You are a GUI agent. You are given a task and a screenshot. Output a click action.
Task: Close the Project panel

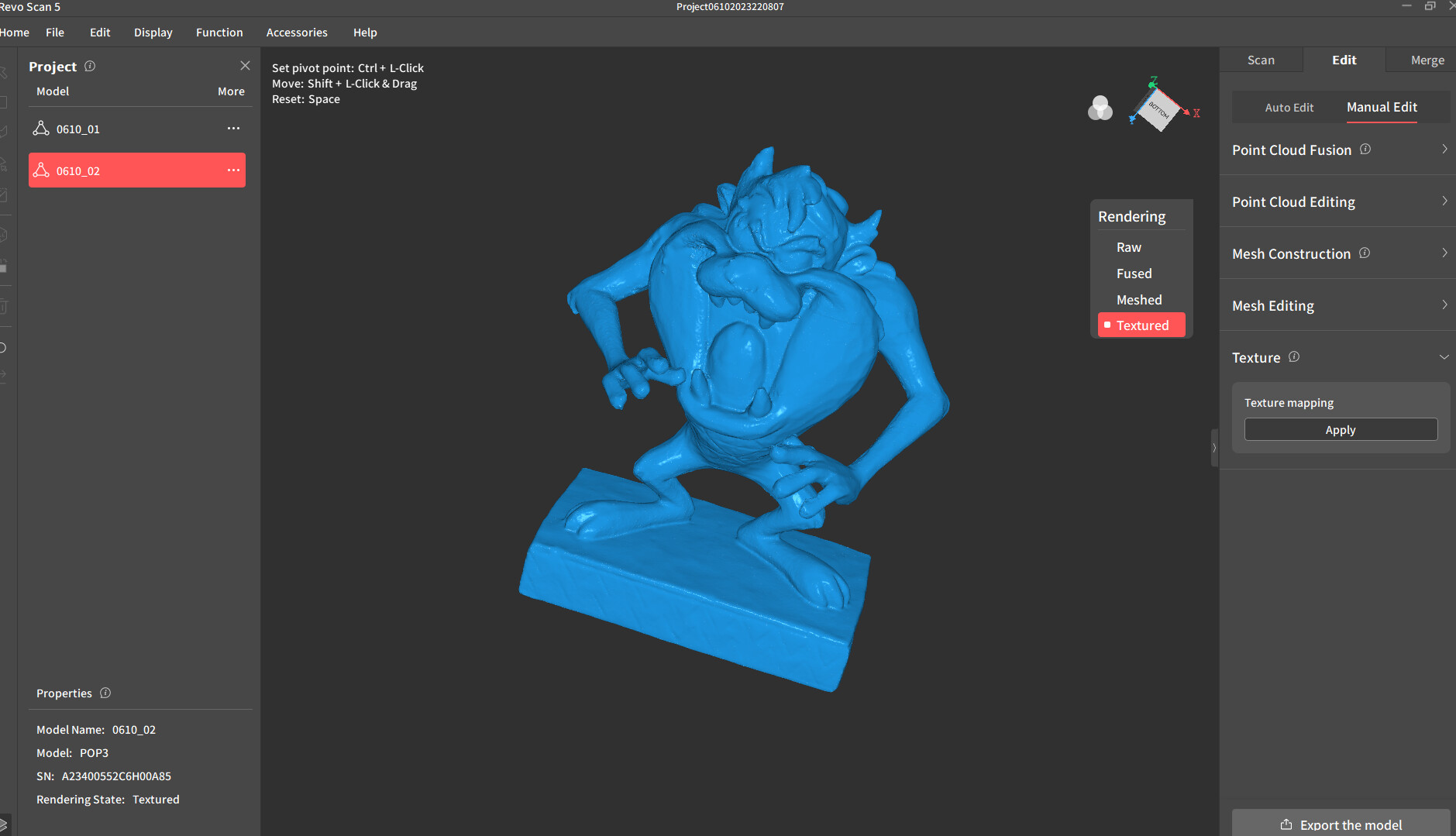coord(245,66)
